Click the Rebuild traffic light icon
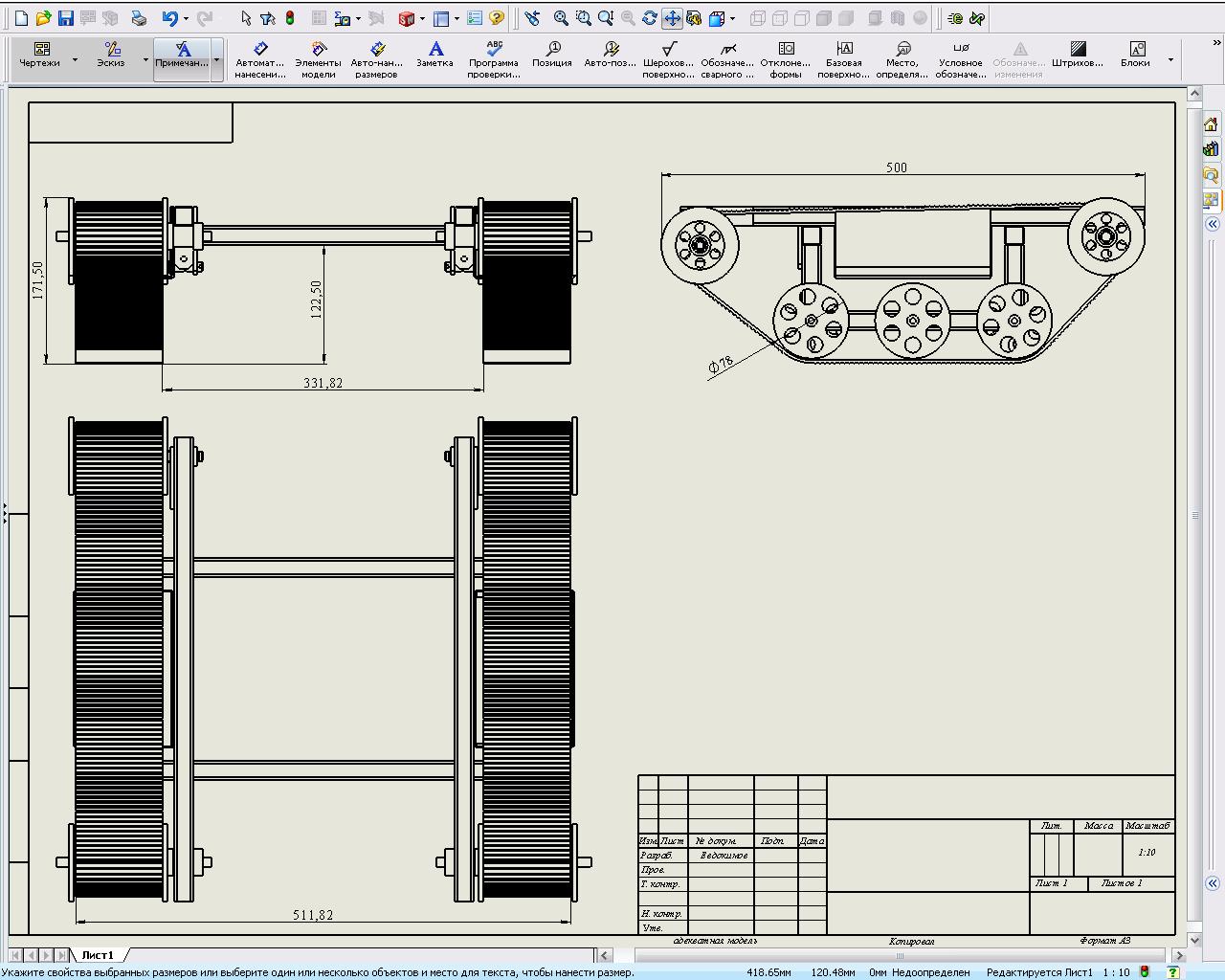1225x980 pixels. click(290, 18)
